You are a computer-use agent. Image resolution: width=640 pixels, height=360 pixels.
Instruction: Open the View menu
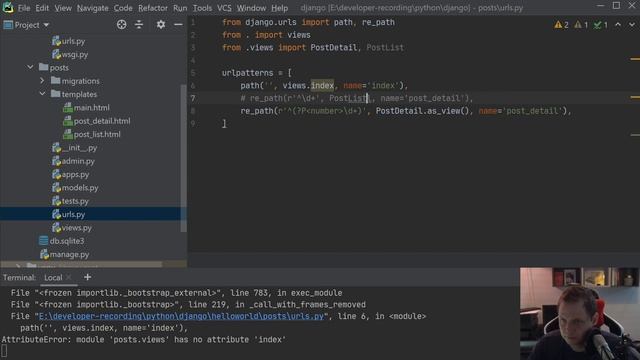[x=63, y=8]
